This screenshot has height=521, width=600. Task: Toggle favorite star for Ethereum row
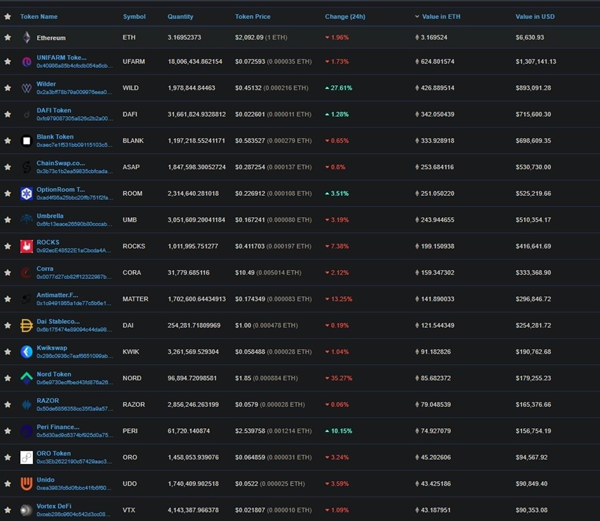(8, 37)
